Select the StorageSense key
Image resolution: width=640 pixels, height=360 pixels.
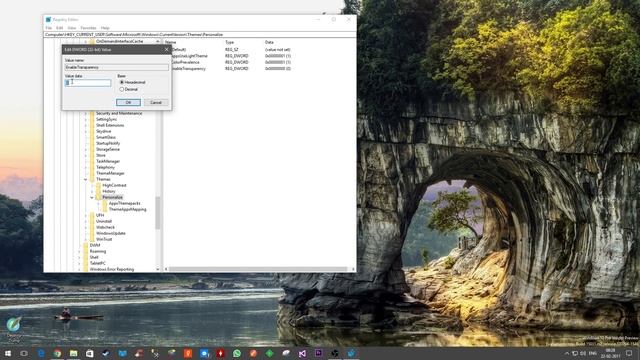click(108, 149)
